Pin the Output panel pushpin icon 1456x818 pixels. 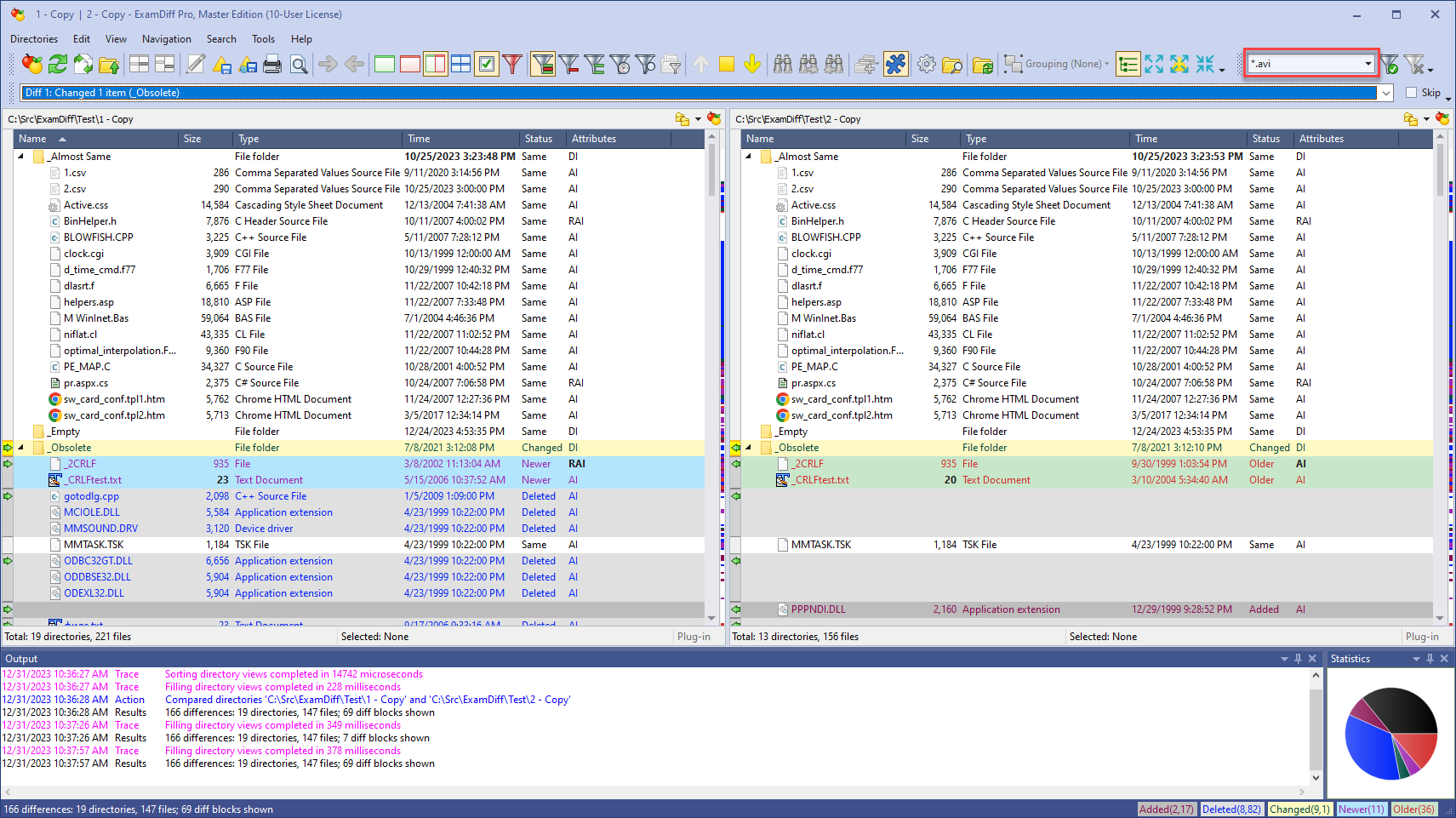click(1298, 659)
